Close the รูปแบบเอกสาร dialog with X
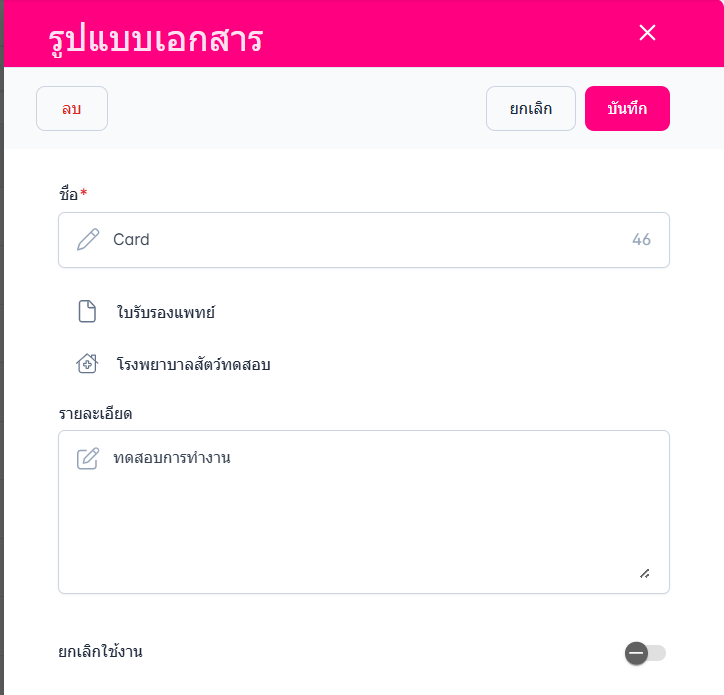The image size is (724, 695). pos(647,33)
